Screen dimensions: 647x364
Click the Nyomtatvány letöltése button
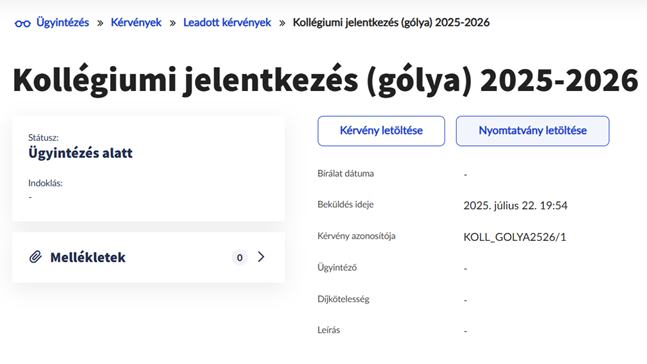point(533,131)
